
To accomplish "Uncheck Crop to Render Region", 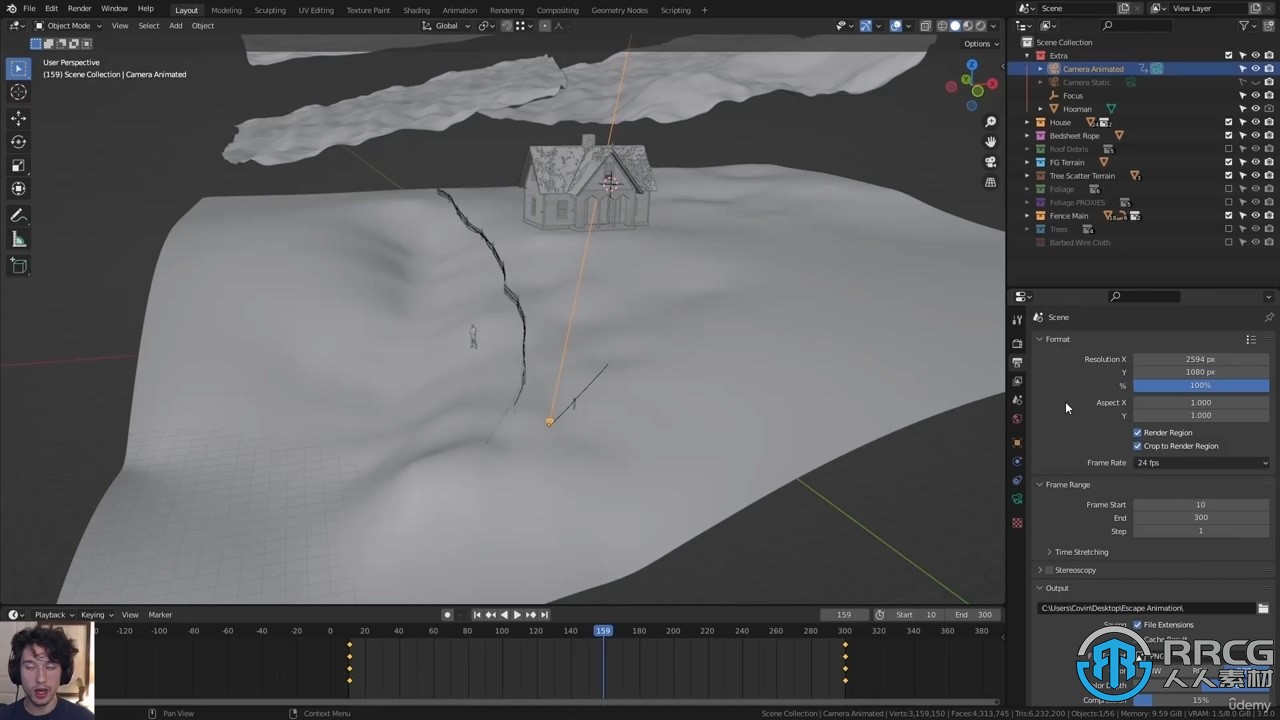I will 1137,446.
